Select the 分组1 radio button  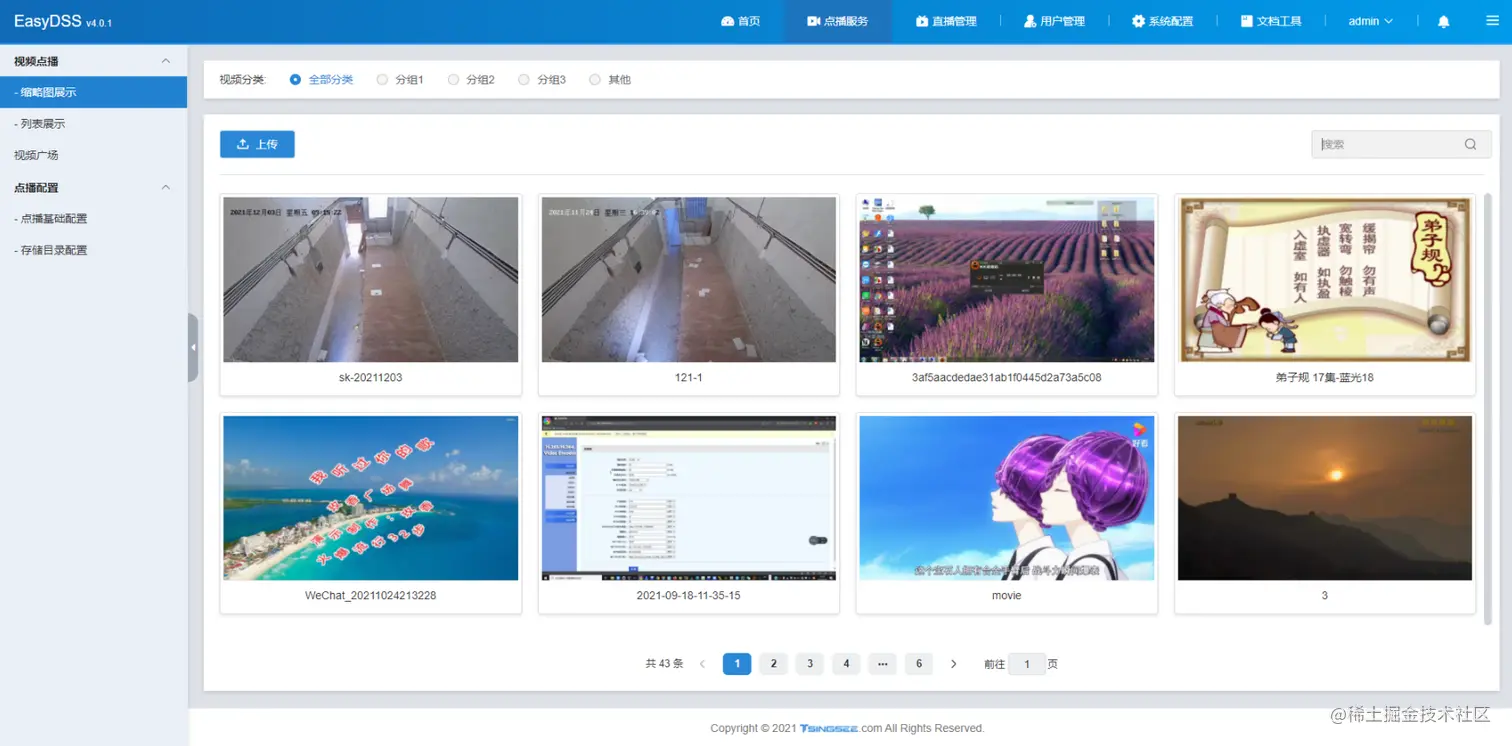coord(381,79)
